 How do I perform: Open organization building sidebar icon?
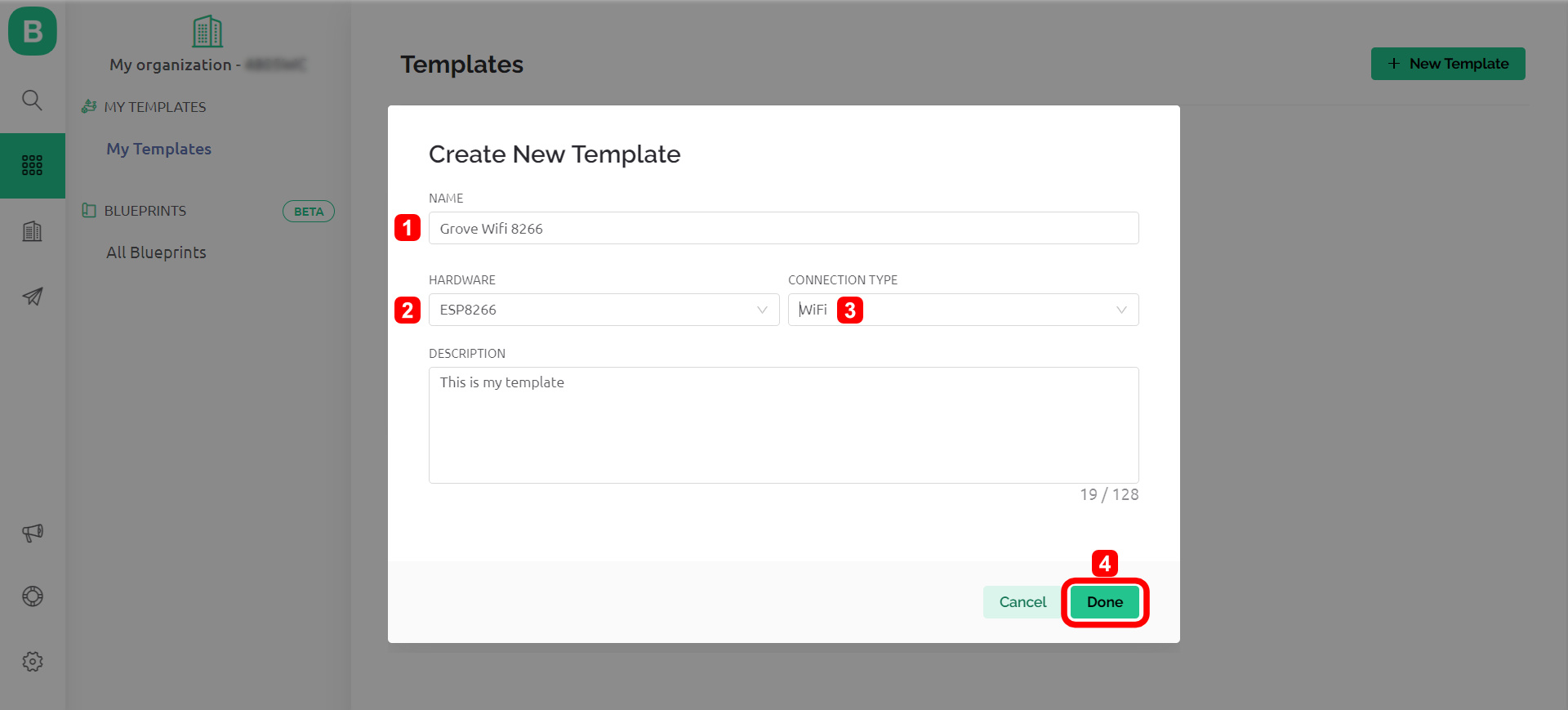point(32,231)
